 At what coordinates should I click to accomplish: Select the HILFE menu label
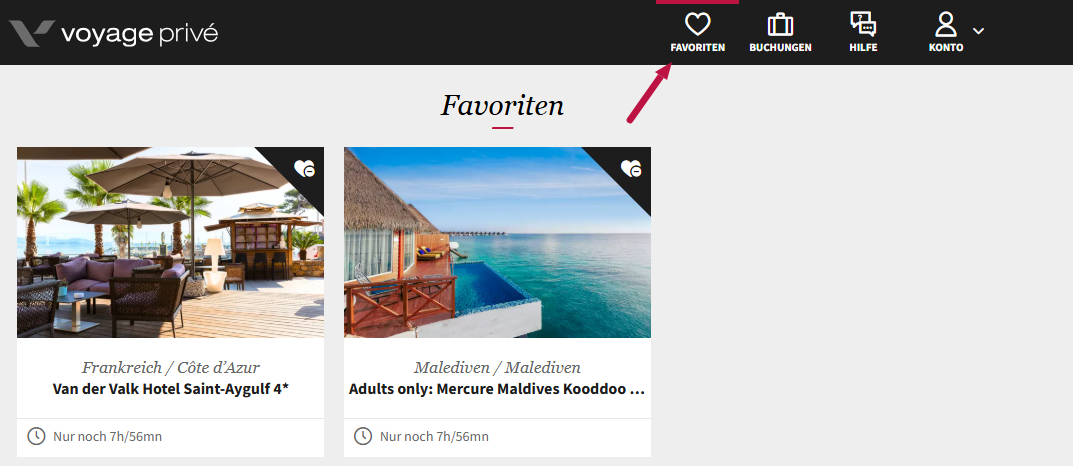(863, 48)
